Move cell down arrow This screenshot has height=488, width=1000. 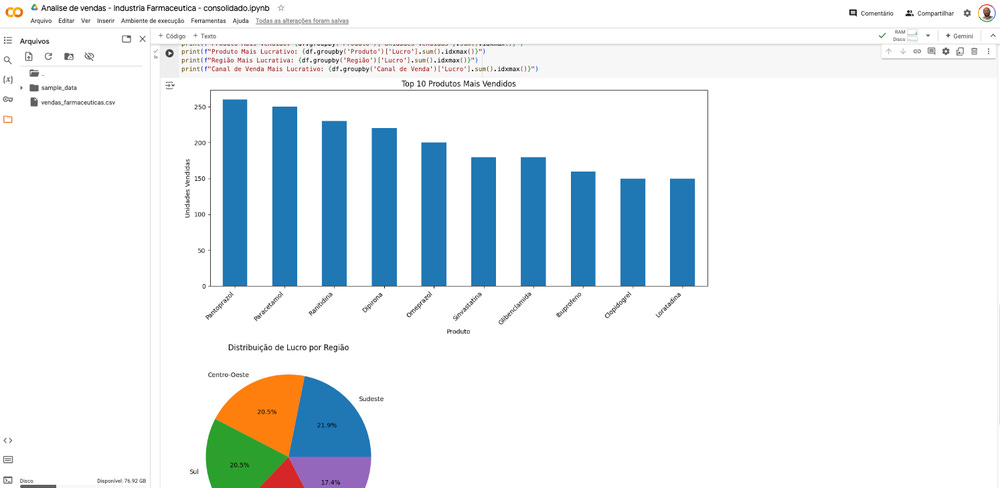click(902, 51)
